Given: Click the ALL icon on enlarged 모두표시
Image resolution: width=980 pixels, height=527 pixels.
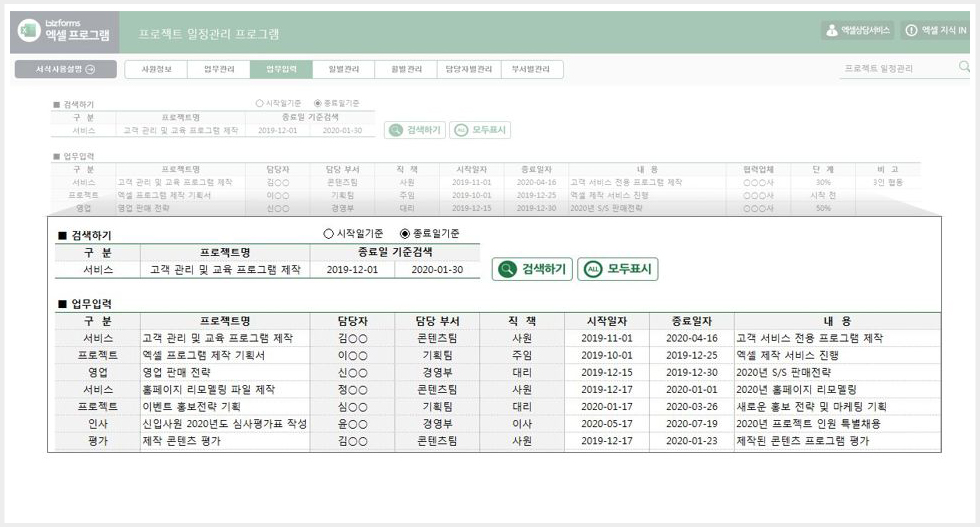Looking at the screenshot, I should [x=593, y=269].
